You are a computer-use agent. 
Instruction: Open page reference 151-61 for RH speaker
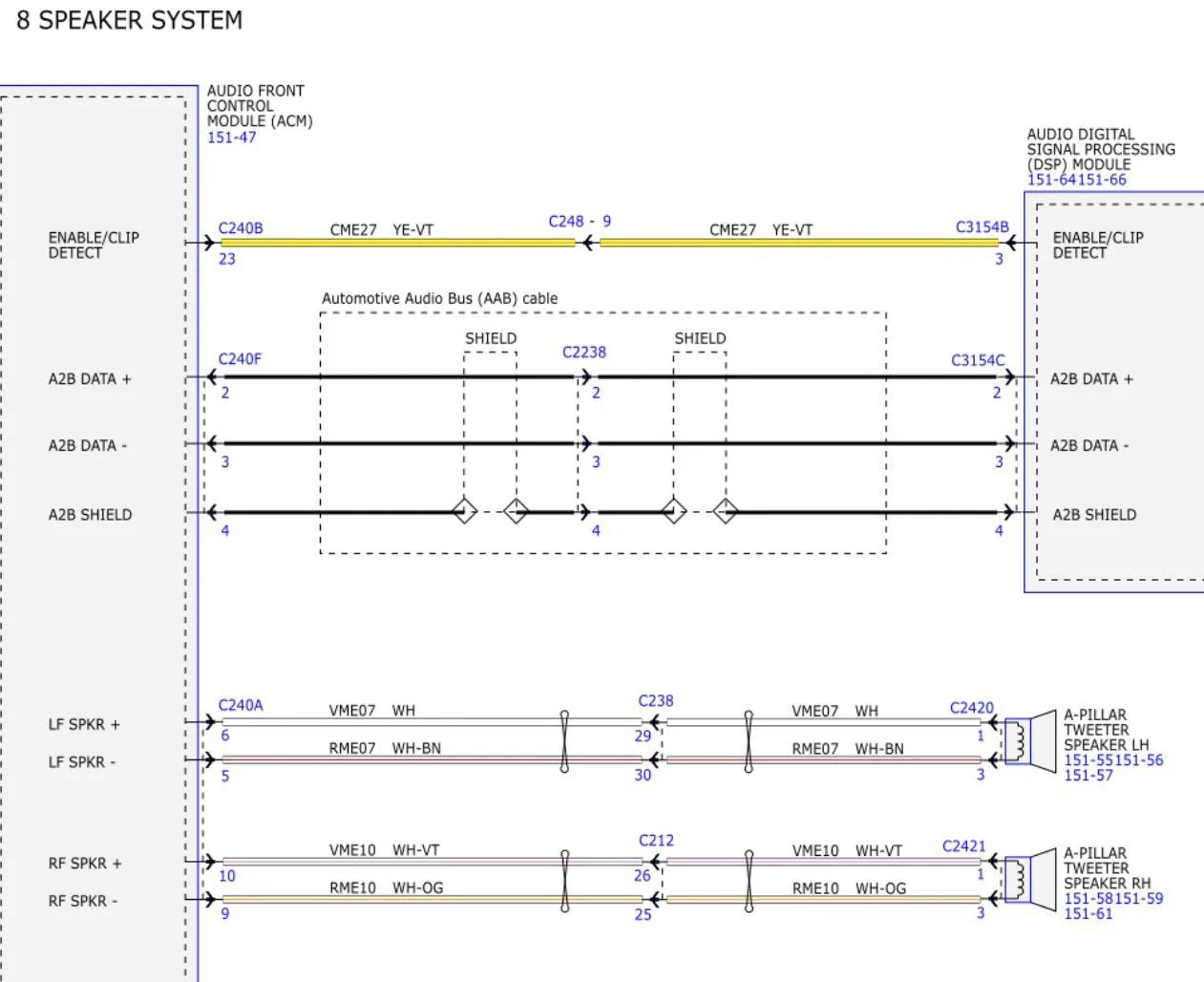tap(1088, 914)
